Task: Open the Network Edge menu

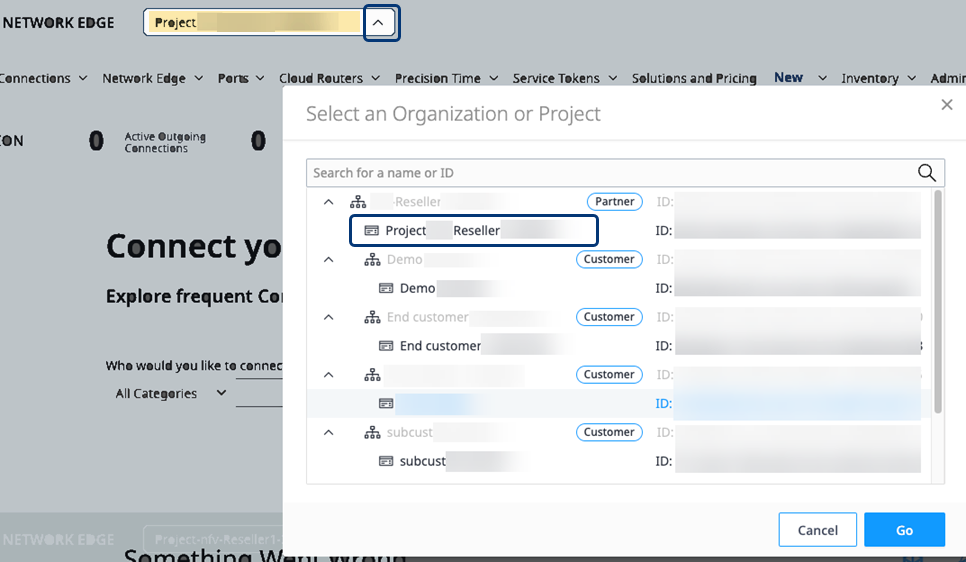Action: point(152,78)
